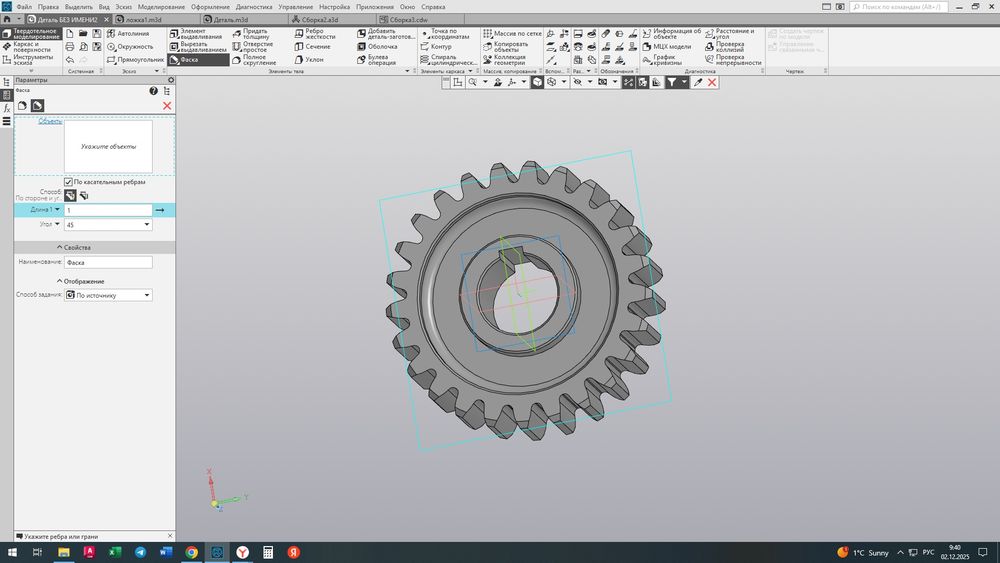1000x563 pixels.
Task: Select the Фаска (chamfer) tool in ribbon
Action: (x=198, y=59)
